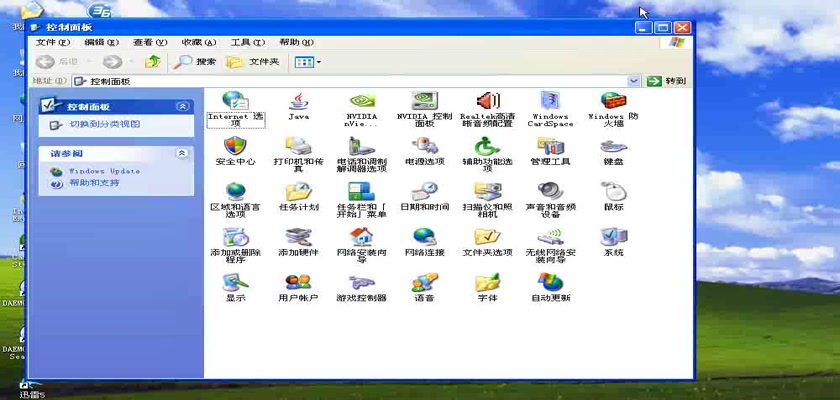Open the 任务计划 icon
Screen dimensions: 840x400
point(298,191)
